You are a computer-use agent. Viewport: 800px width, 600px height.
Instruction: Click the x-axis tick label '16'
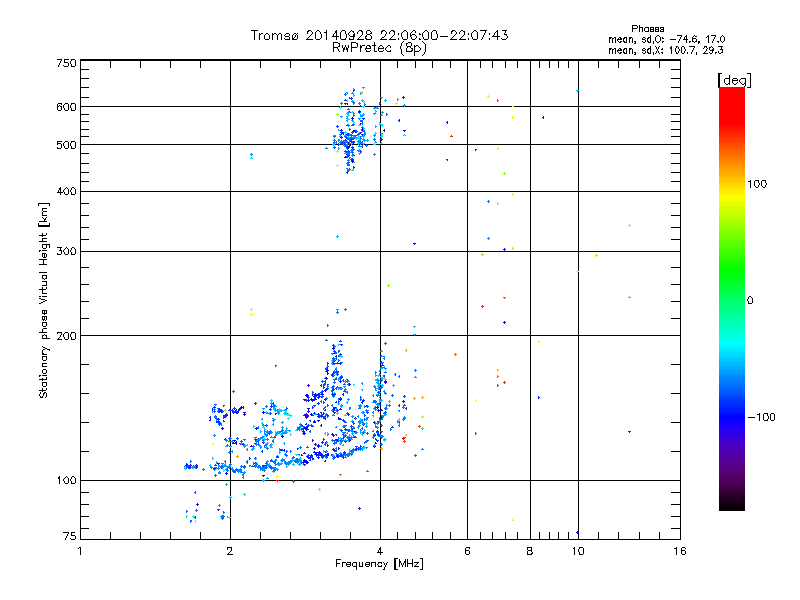tap(680, 551)
